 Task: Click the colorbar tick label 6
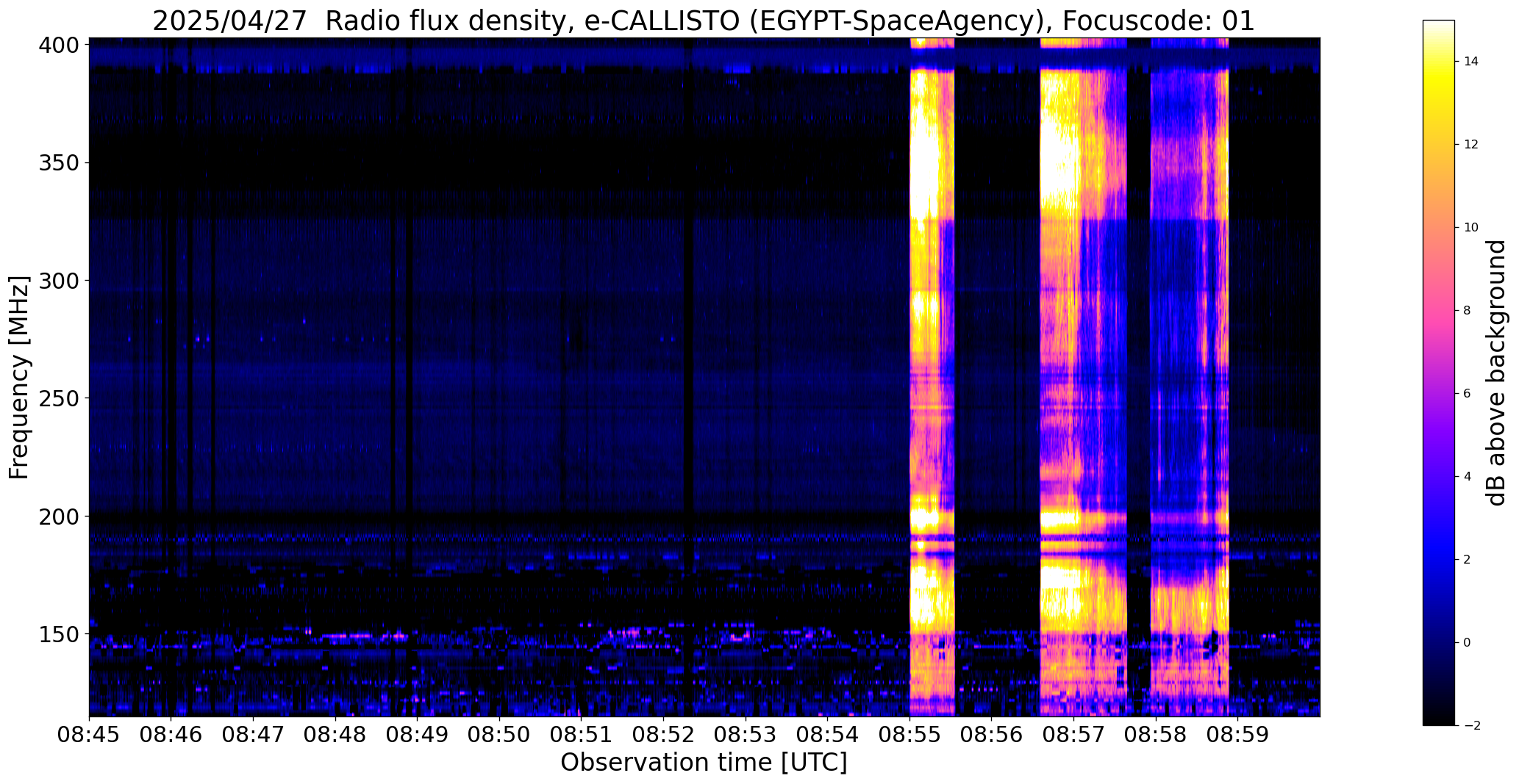[1468, 394]
